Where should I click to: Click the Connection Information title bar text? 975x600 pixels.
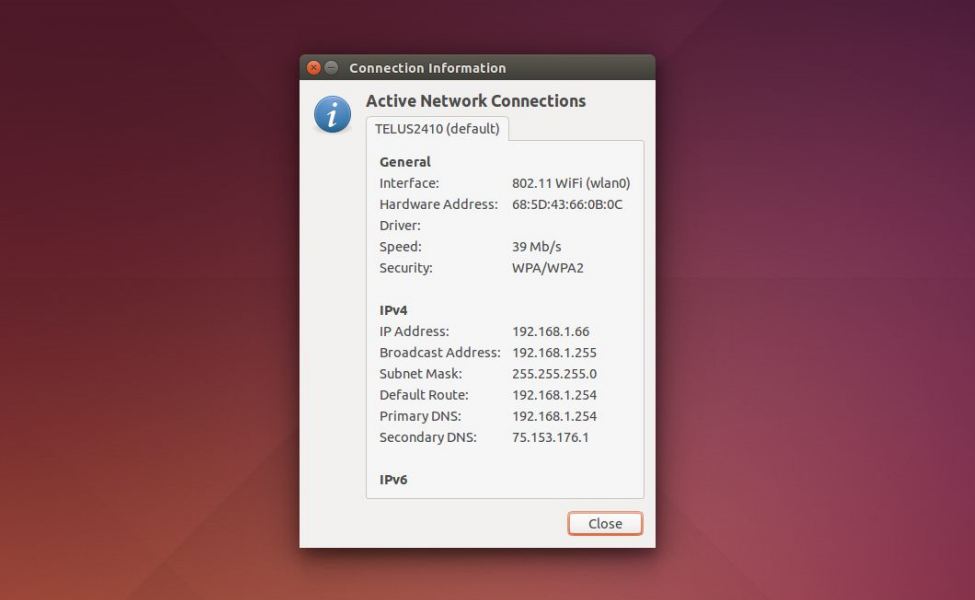(x=427, y=68)
